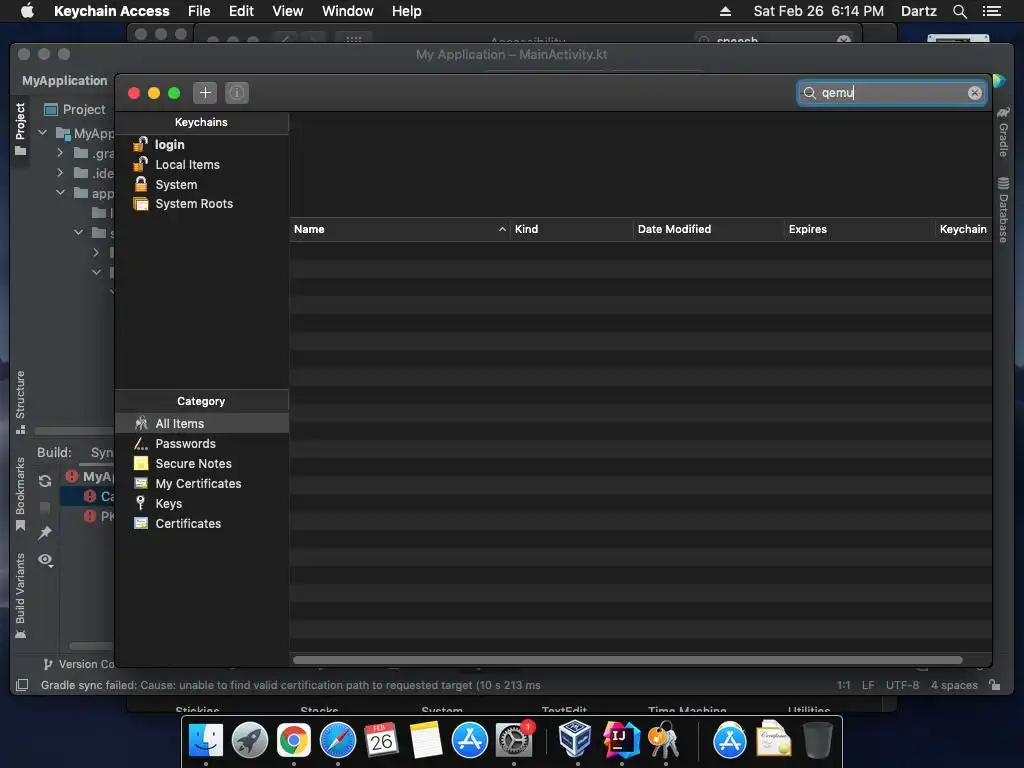The image size is (1024, 768).
Task: Expand the .idea folder in IDE tree
Action: point(60,172)
